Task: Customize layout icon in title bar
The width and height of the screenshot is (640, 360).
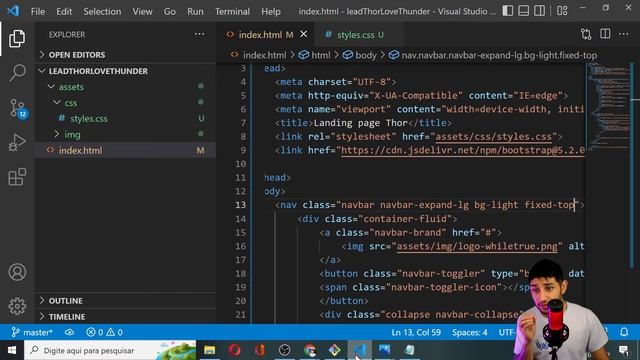Action: pos(562,11)
